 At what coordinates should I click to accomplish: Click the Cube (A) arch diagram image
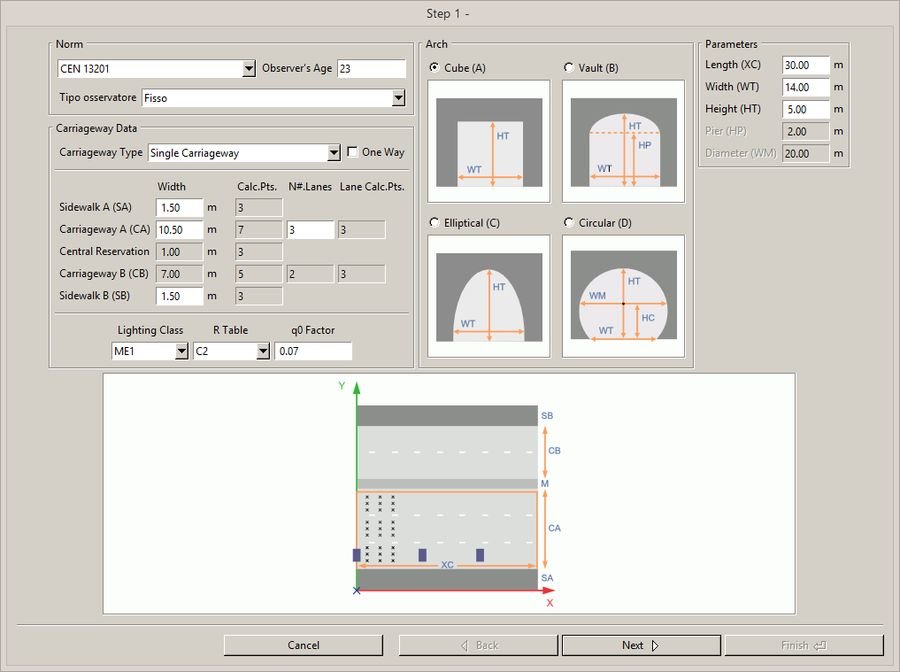(488, 142)
